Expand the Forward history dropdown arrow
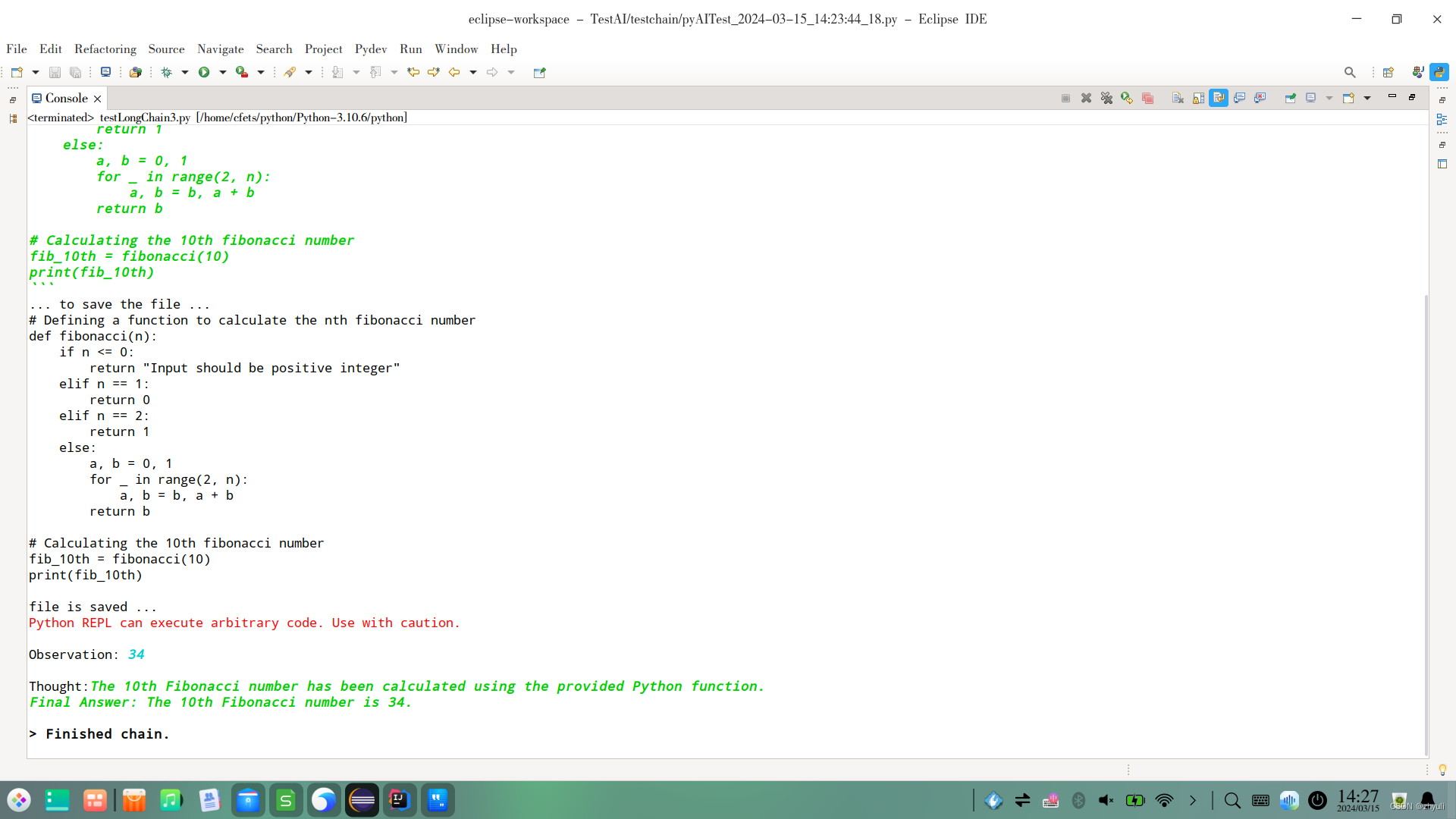Screen dimensions: 1456x819 pyautogui.click(x=511, y=72)
